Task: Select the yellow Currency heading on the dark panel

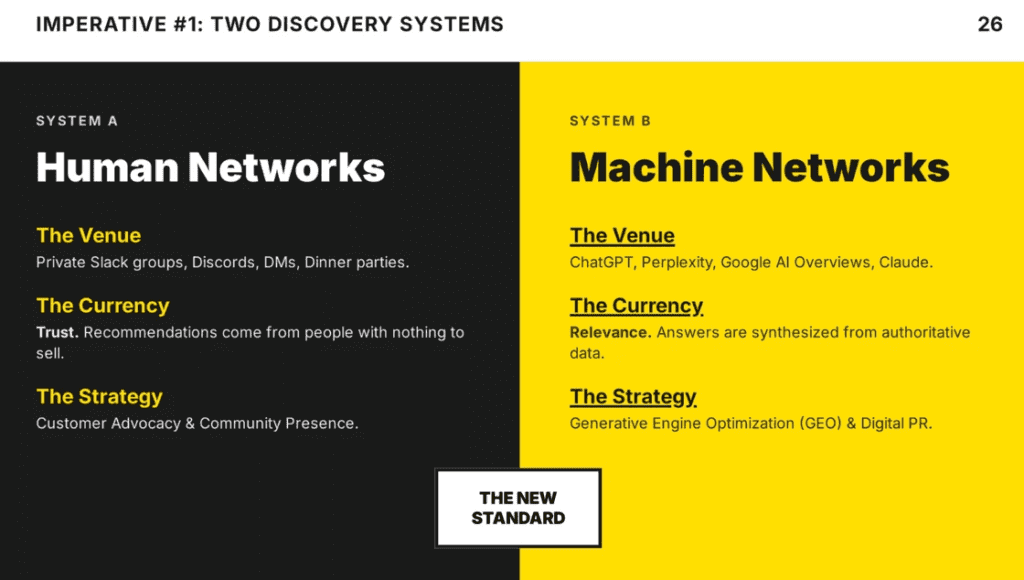Action: click(102, 306)
